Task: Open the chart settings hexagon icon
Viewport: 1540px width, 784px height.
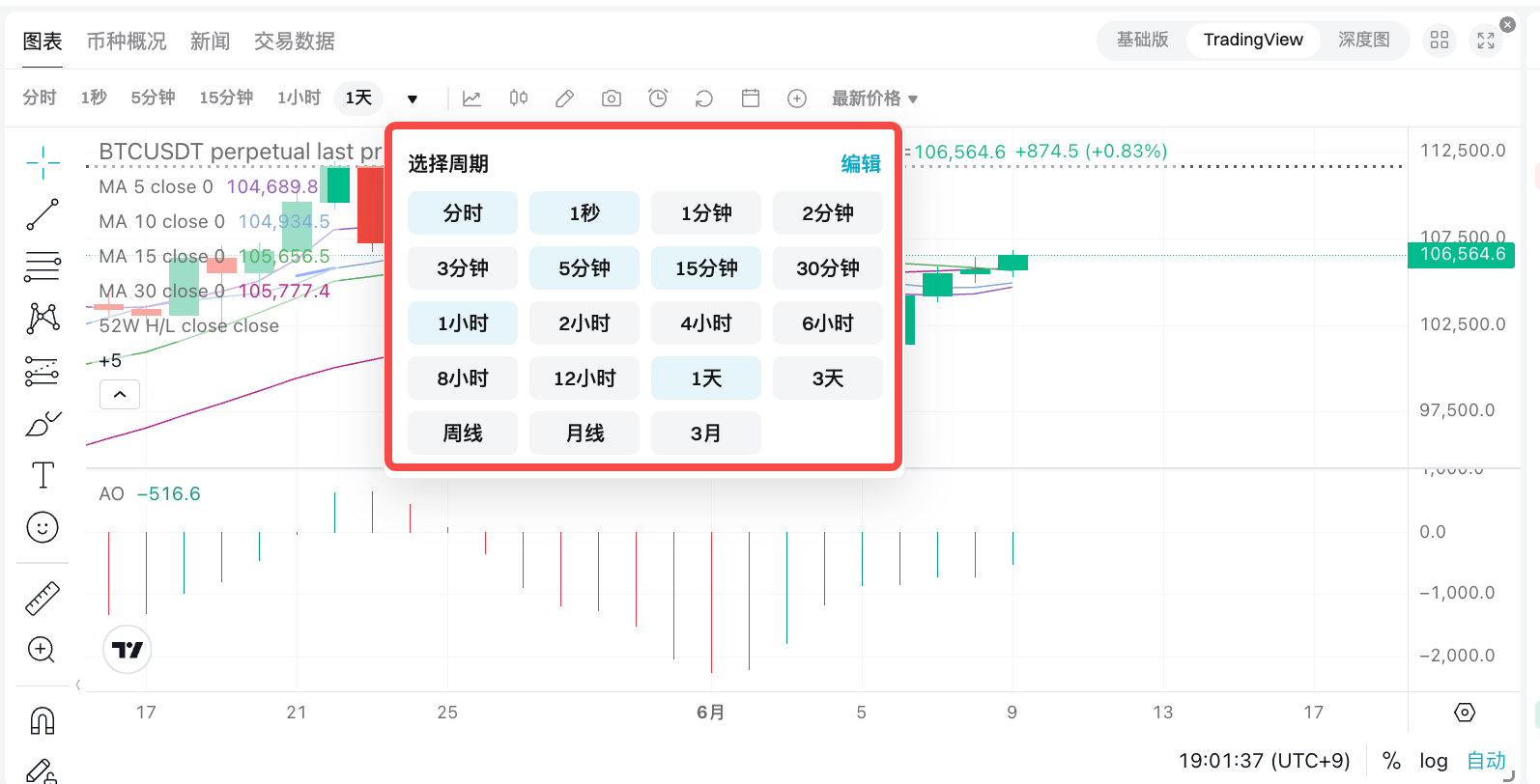Action: [x=1465, y=713]
